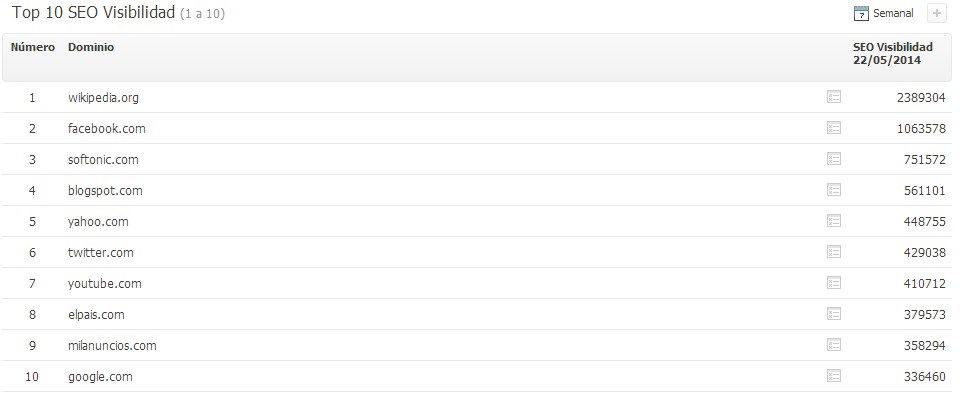960x399 pixels.
Task: Sort by SEO Visibilidad column header
Action: coord(893,54)
